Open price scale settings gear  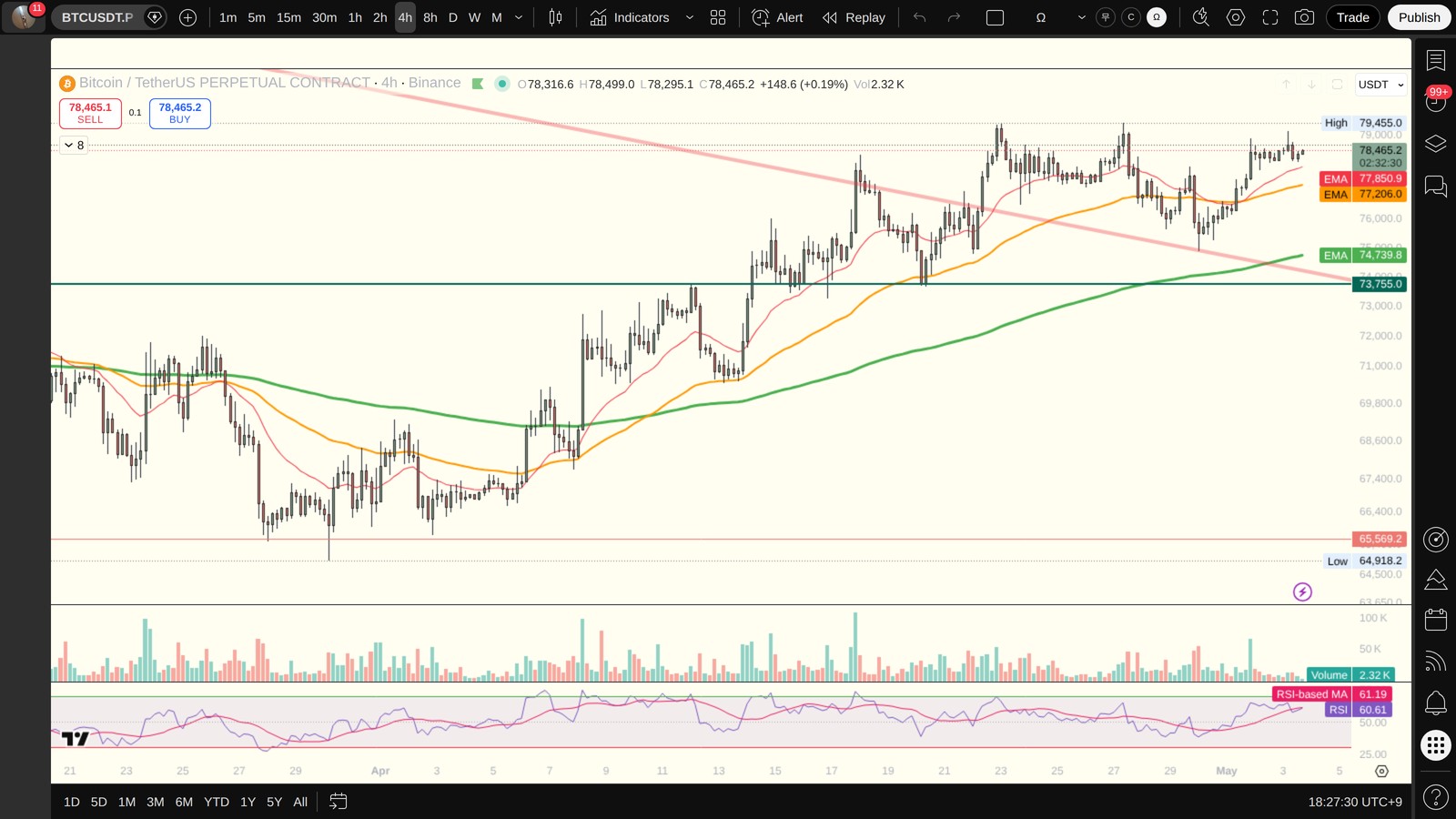(x=1381, y=771)
